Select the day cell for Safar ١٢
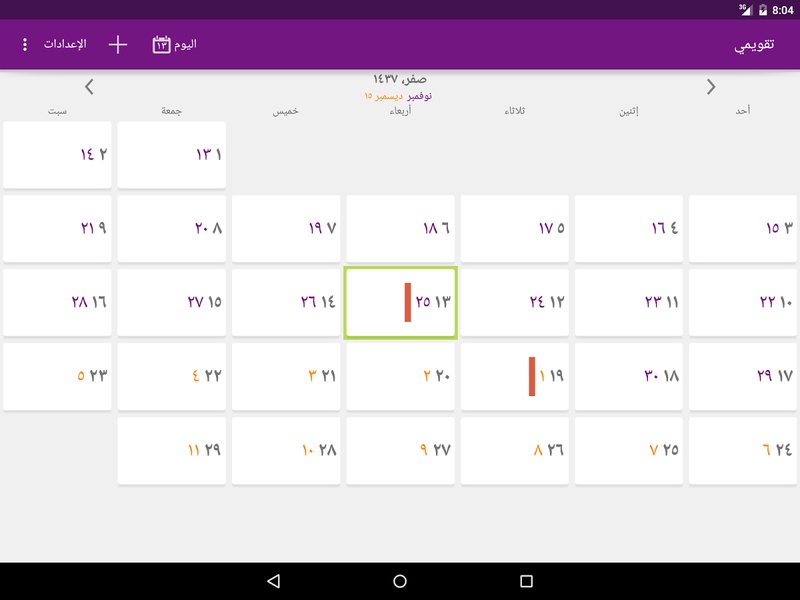The height and width of the screenshot is (600, 800). point(514,302)
